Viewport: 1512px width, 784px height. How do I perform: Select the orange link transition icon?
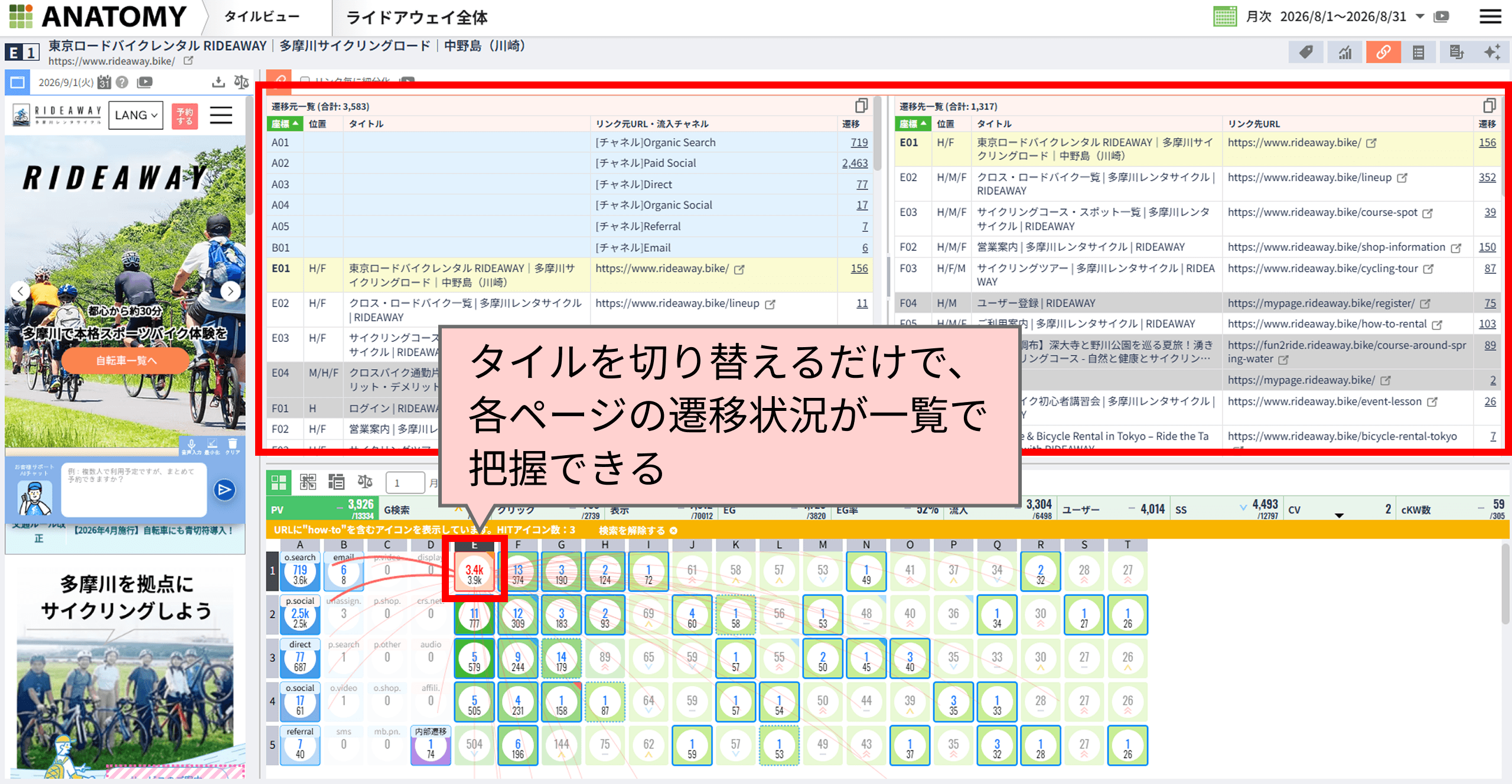[1383, 53]
